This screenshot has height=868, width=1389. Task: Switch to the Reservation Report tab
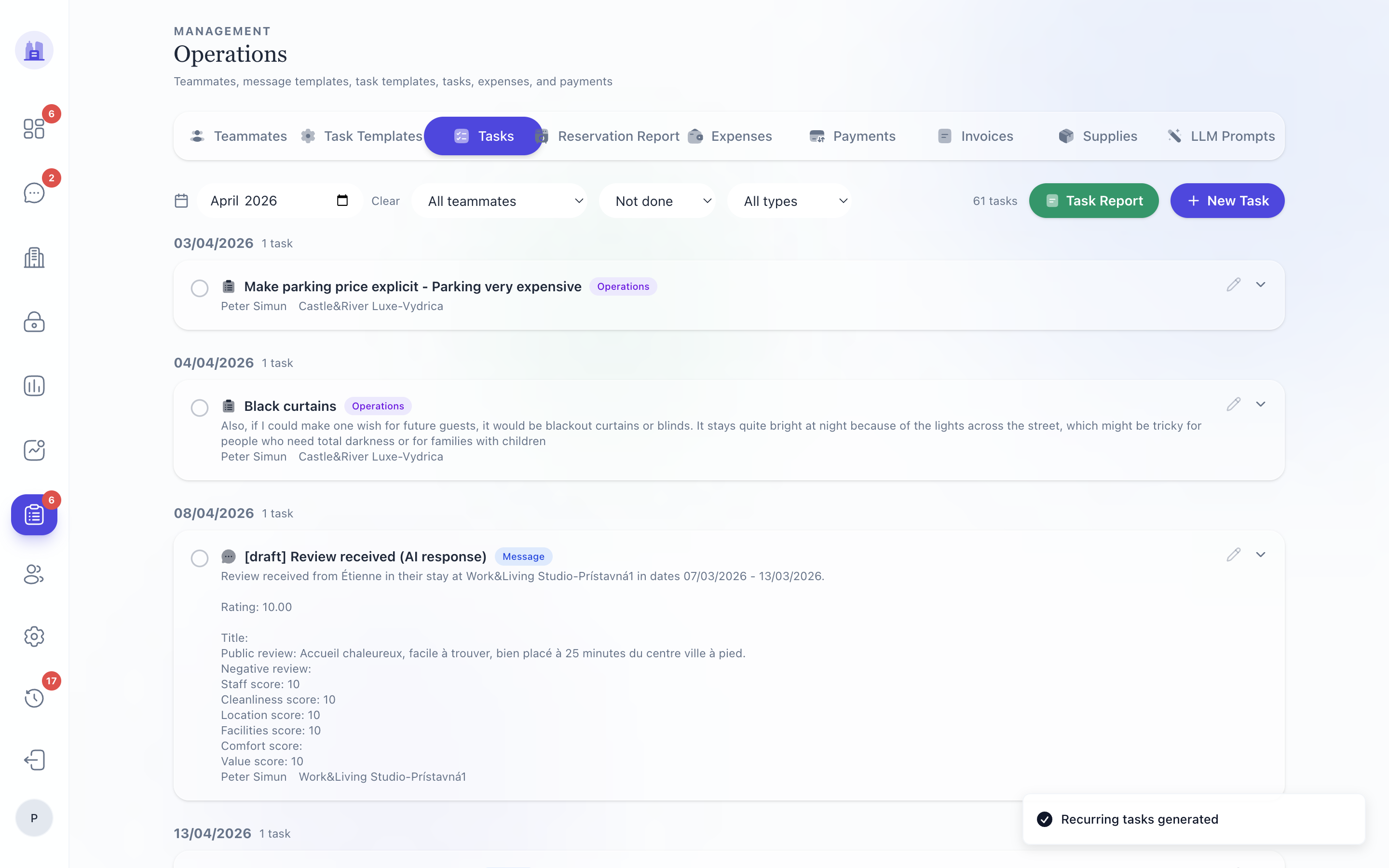click(x=608, y=136)
